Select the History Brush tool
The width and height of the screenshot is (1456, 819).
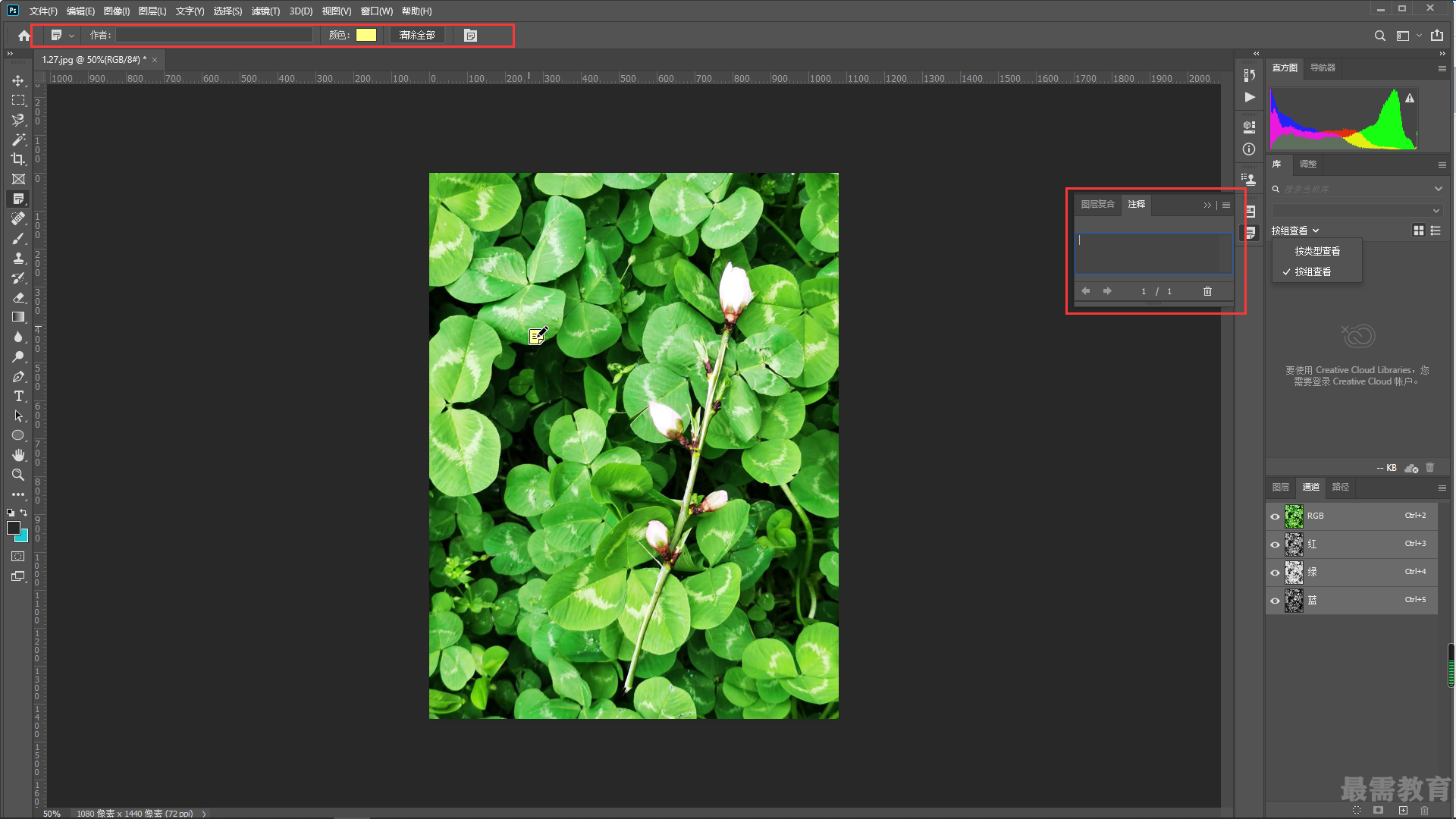[x=18, y=278]
